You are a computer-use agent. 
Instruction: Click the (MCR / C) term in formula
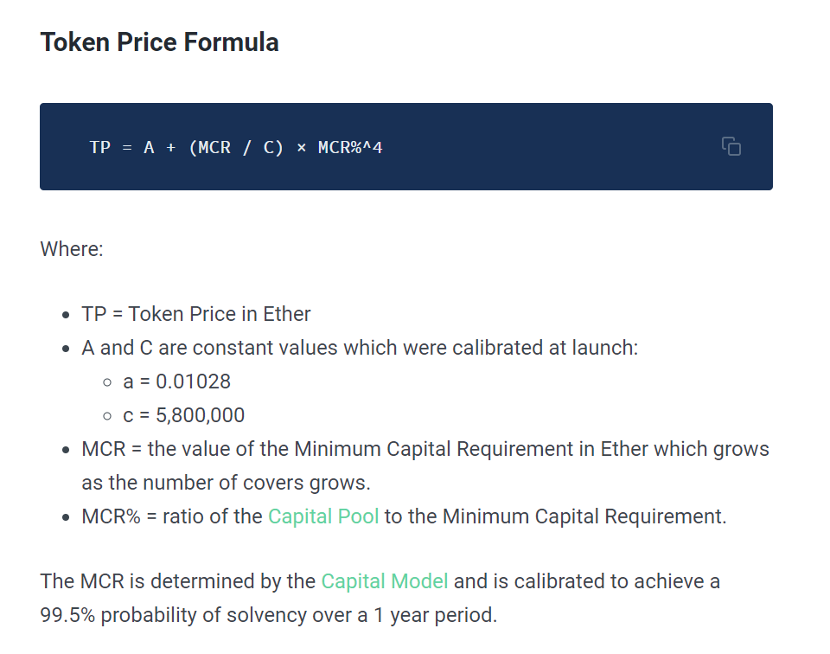(236, 147)
